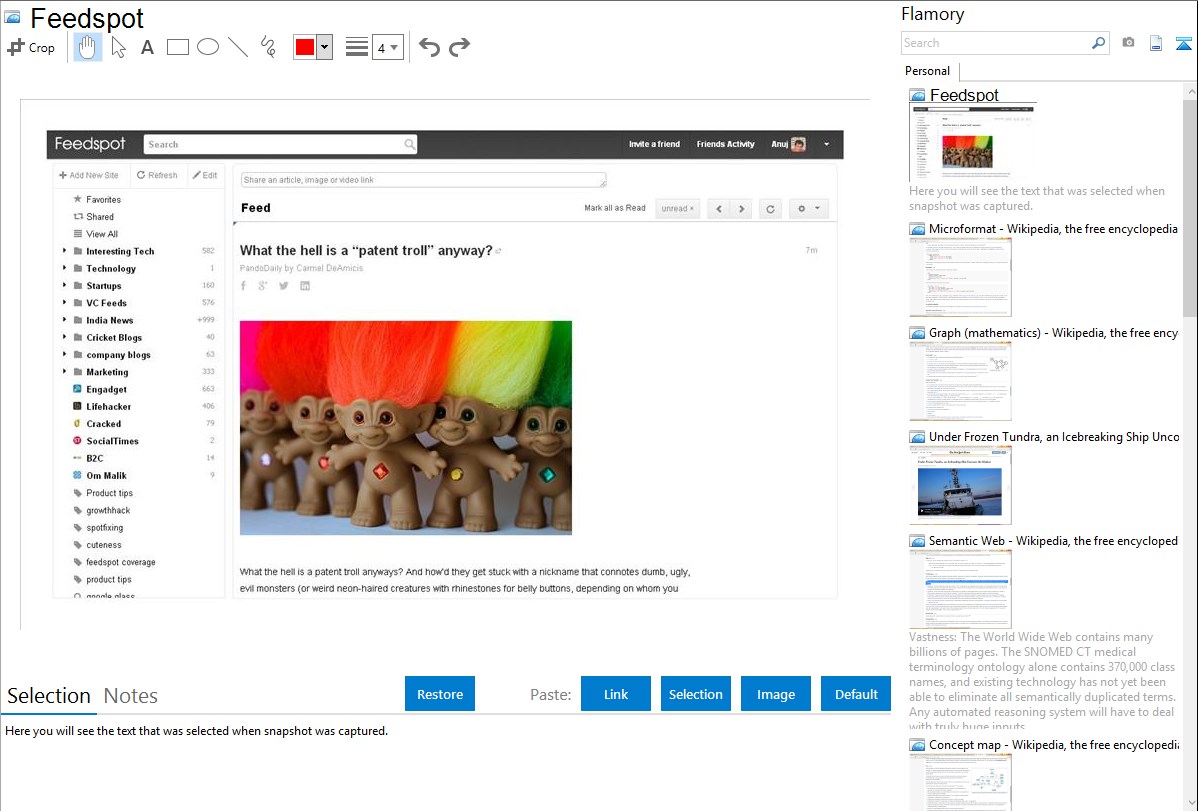Screen dimensions: 1198x811
Task: Open the Engadget feed
Action: click(106, 390)
